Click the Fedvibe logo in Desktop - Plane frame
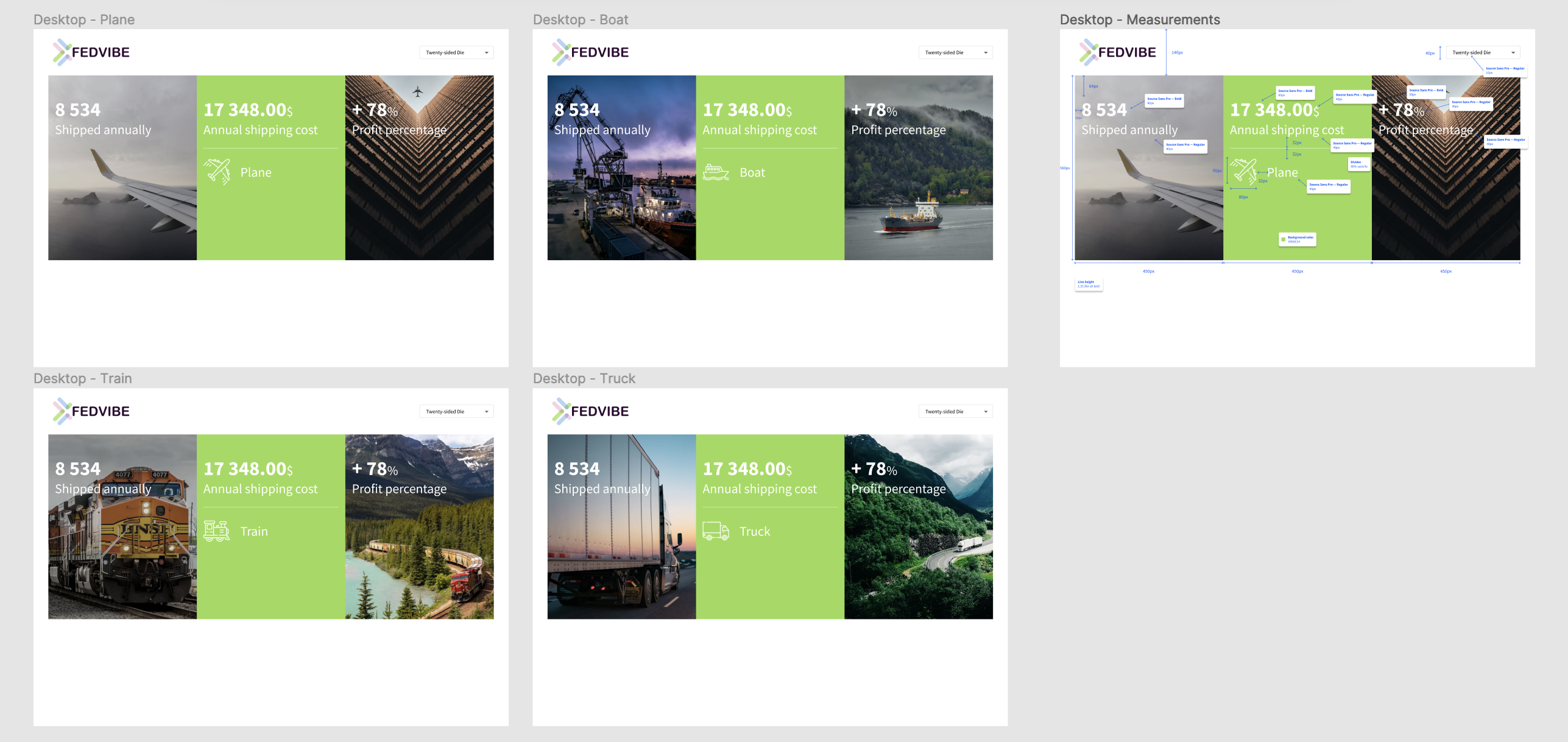1568x742 pixels. click(91, 52)
